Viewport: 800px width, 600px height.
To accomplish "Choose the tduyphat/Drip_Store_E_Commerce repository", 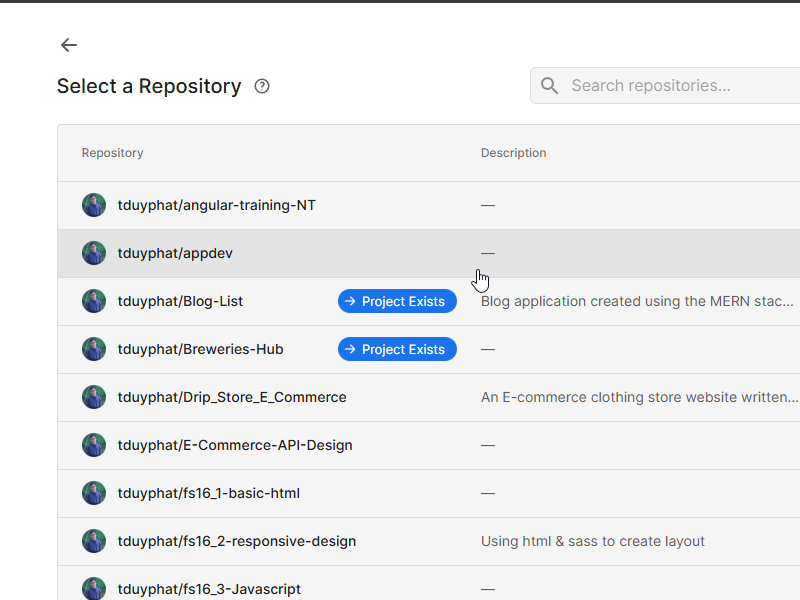I will pyautogui.click(x=232, y=397).
